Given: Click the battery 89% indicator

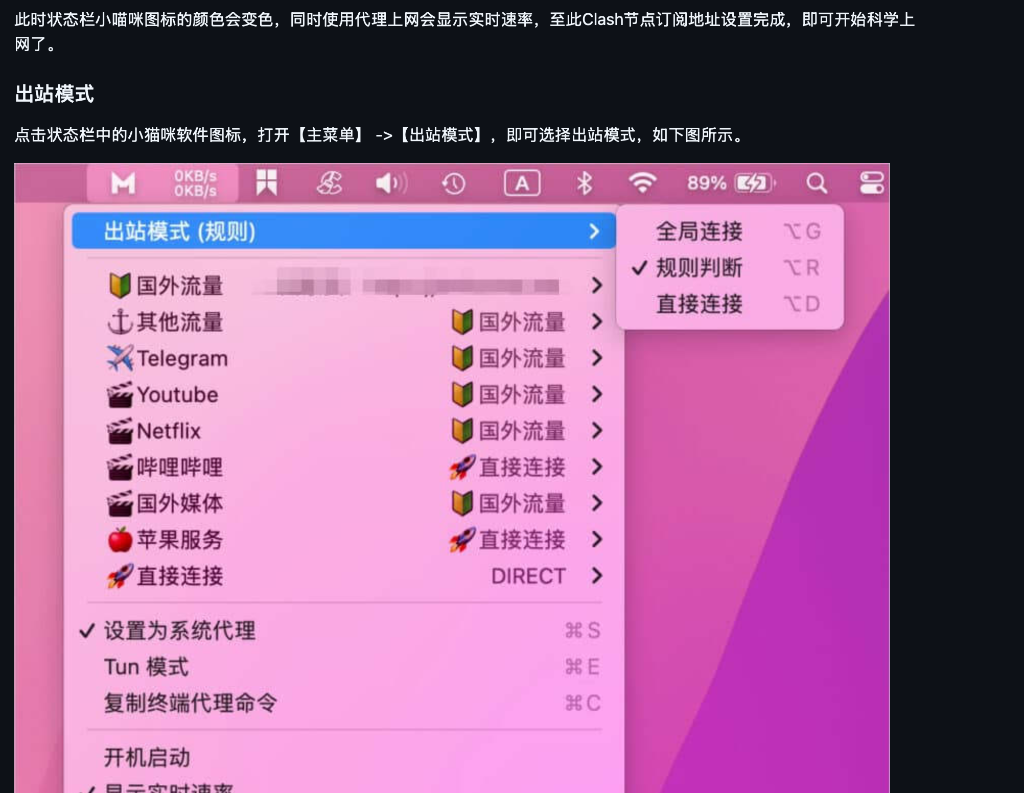Looking at the screenshot, I should (731, 184).
